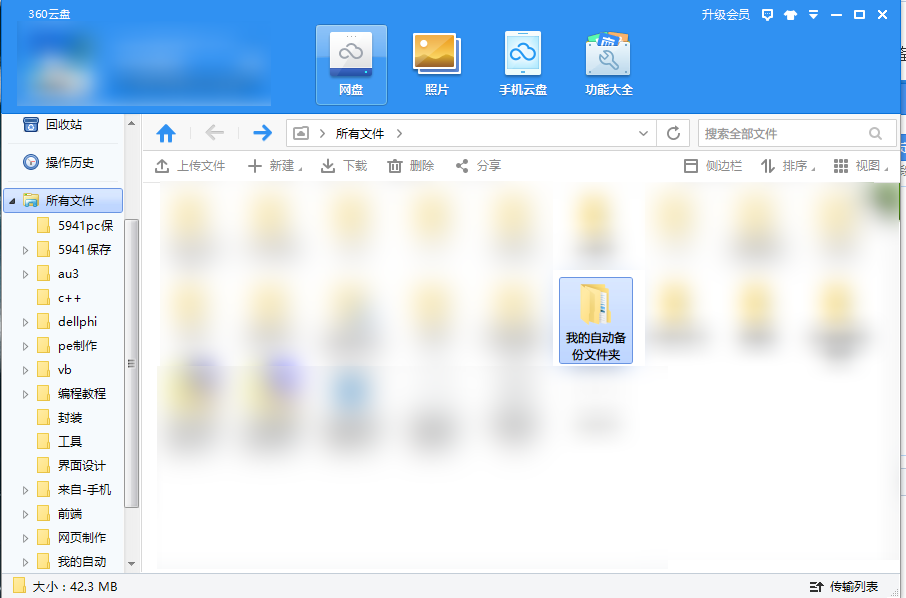This screenshot has height=598, width=906.
Task: Open the 视图 view dropdown
Action: [x=859, y=166]
